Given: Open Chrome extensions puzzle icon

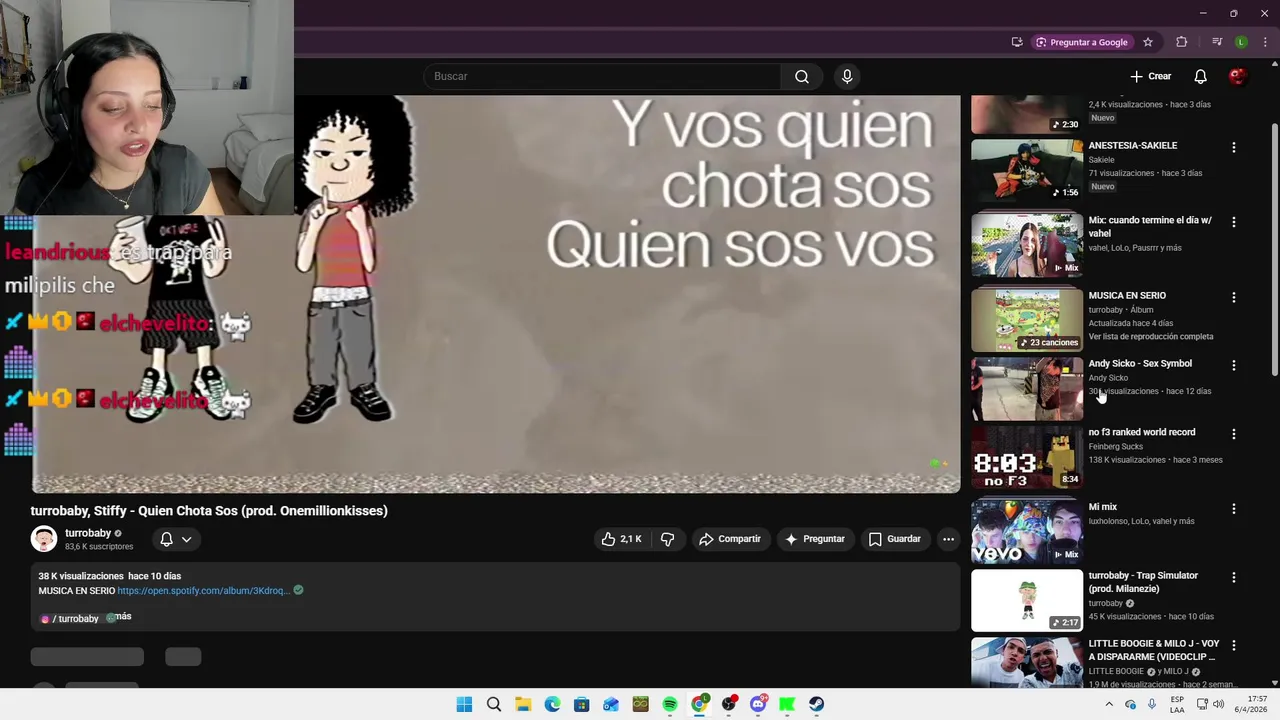Looking at the screenshot, I should [1182, 42].
